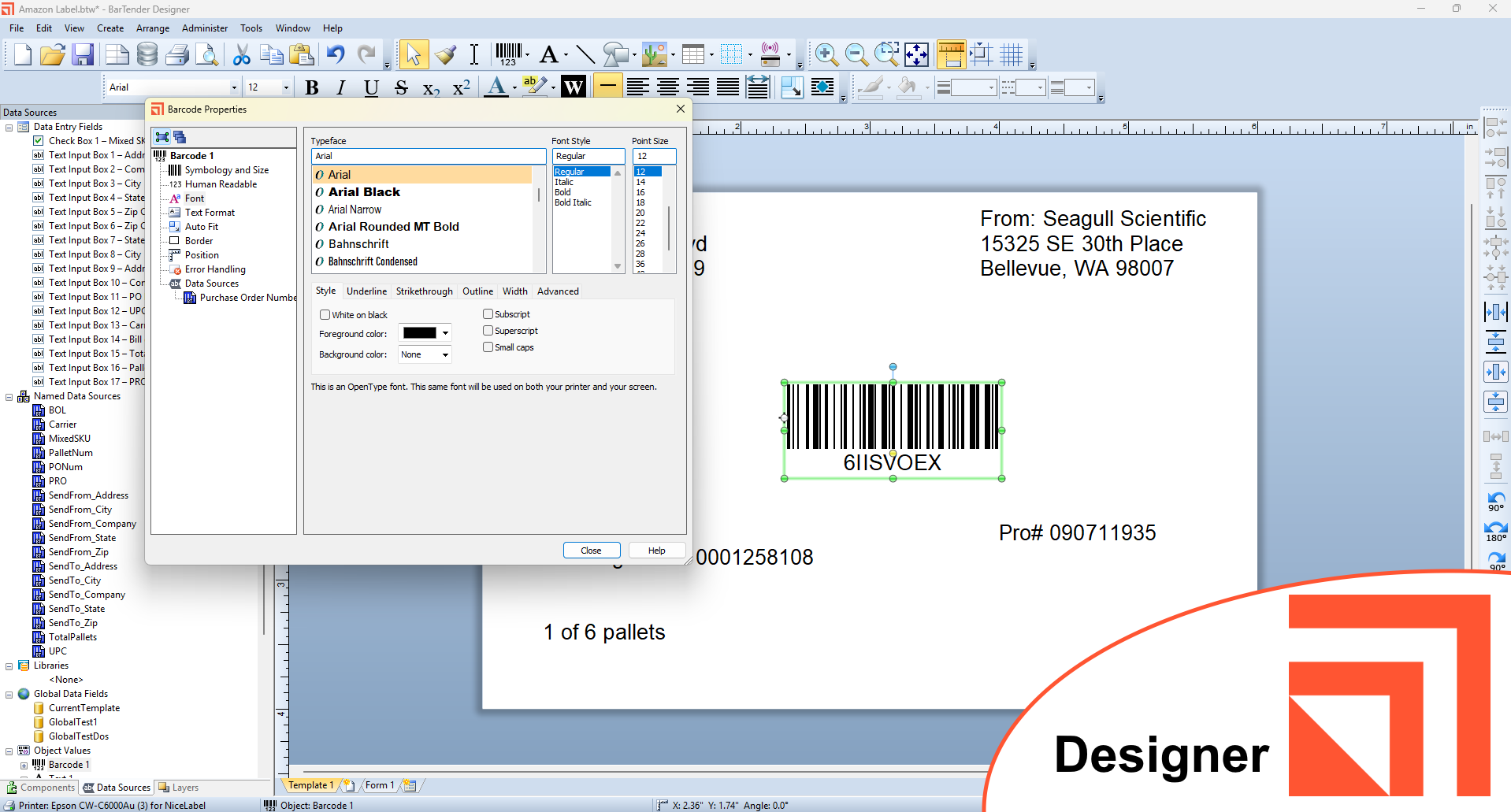Collapse the Named Data Sources tree
1511x812 pixels.
(9, 397)
